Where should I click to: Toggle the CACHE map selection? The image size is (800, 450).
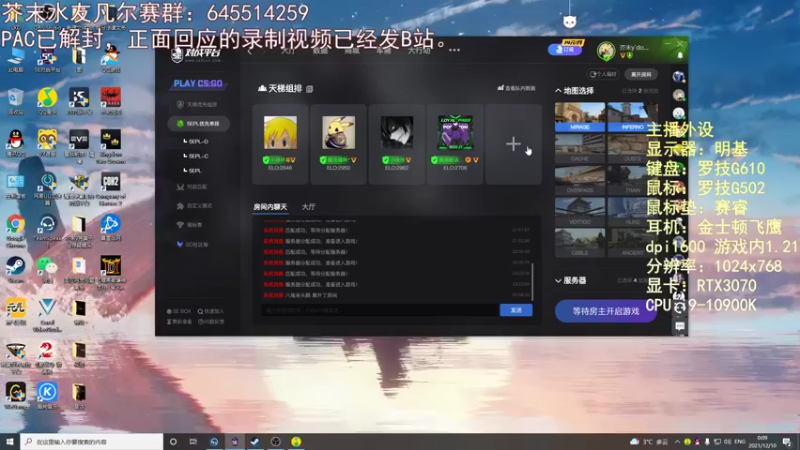pyautogui.click(x=580, y=148)
